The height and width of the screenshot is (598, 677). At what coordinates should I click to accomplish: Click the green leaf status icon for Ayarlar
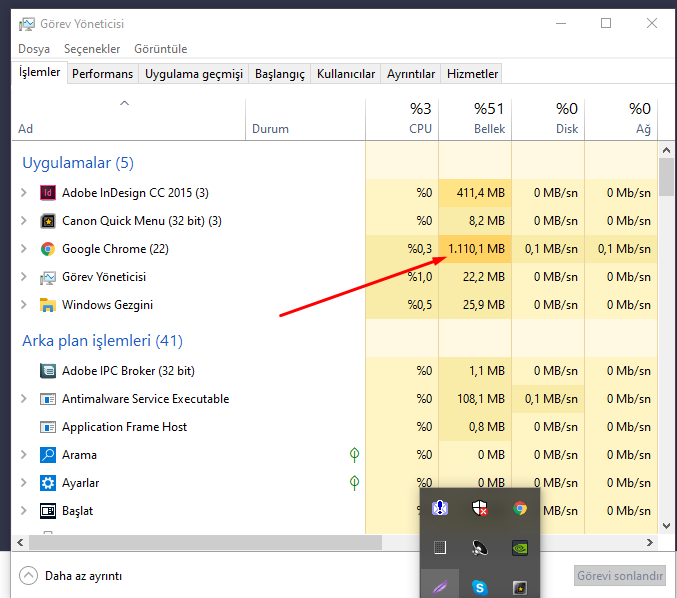(x=354, y=483)
